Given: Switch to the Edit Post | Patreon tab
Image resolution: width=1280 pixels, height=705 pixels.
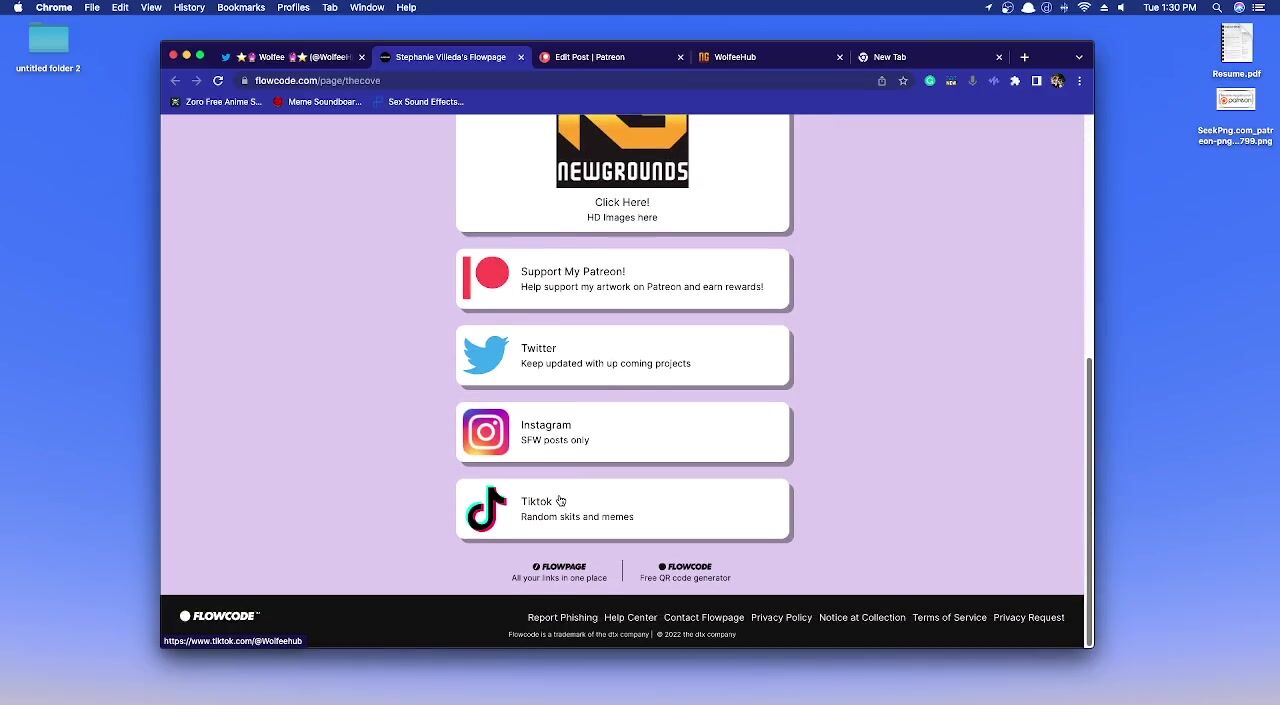Looking at the screenshot, I should pos(589,57).
